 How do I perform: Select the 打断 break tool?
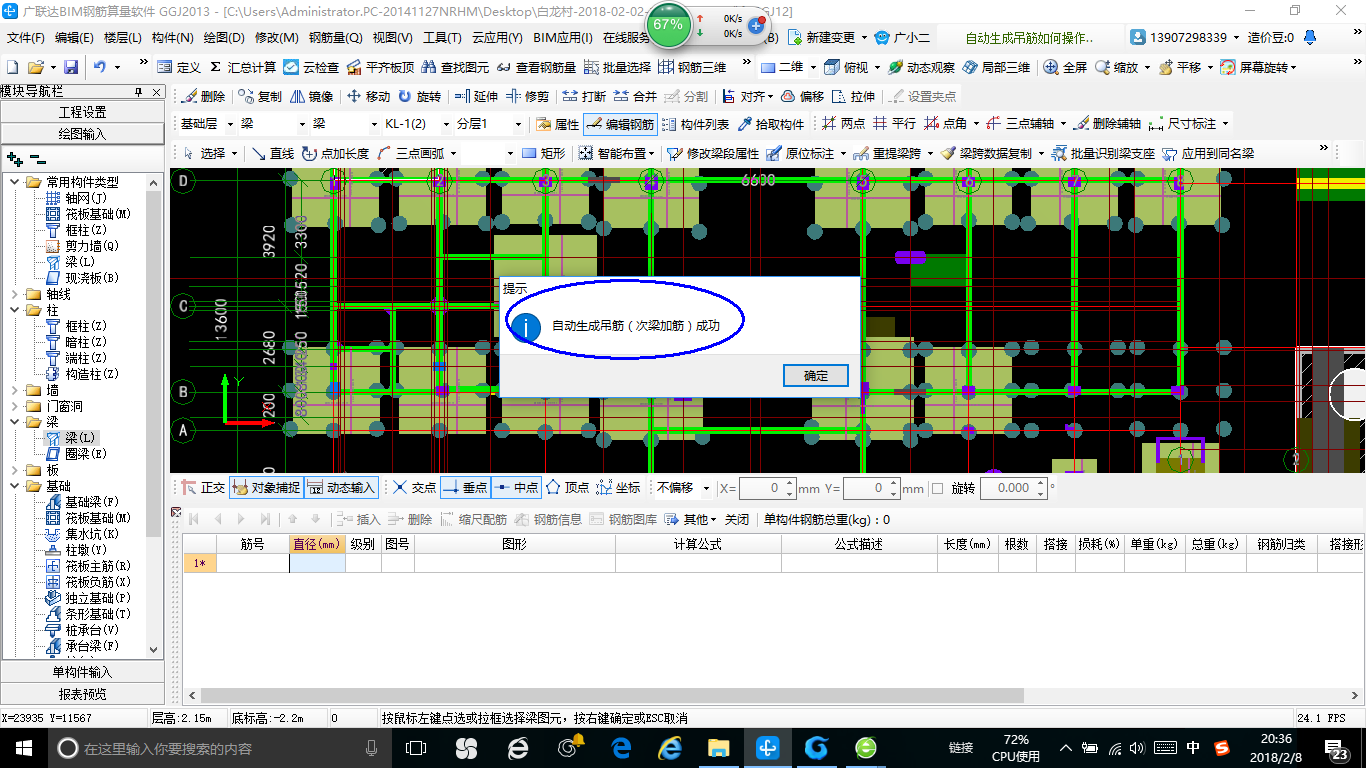click(584, 97)
